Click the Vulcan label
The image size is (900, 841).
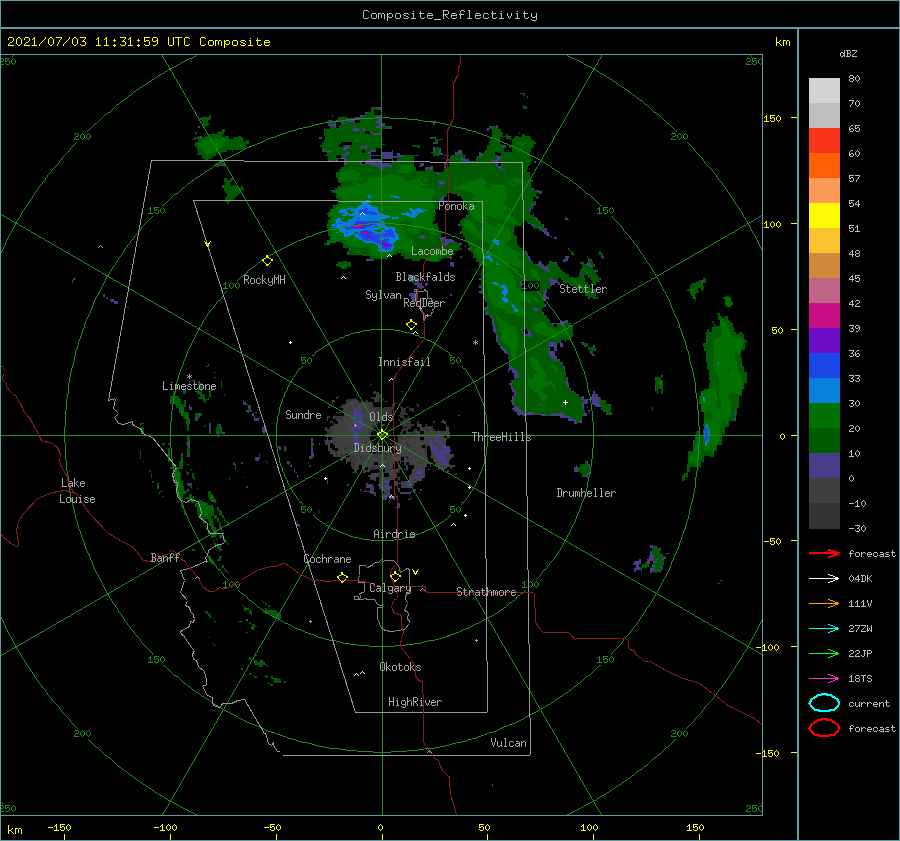(x=509, y=743)
